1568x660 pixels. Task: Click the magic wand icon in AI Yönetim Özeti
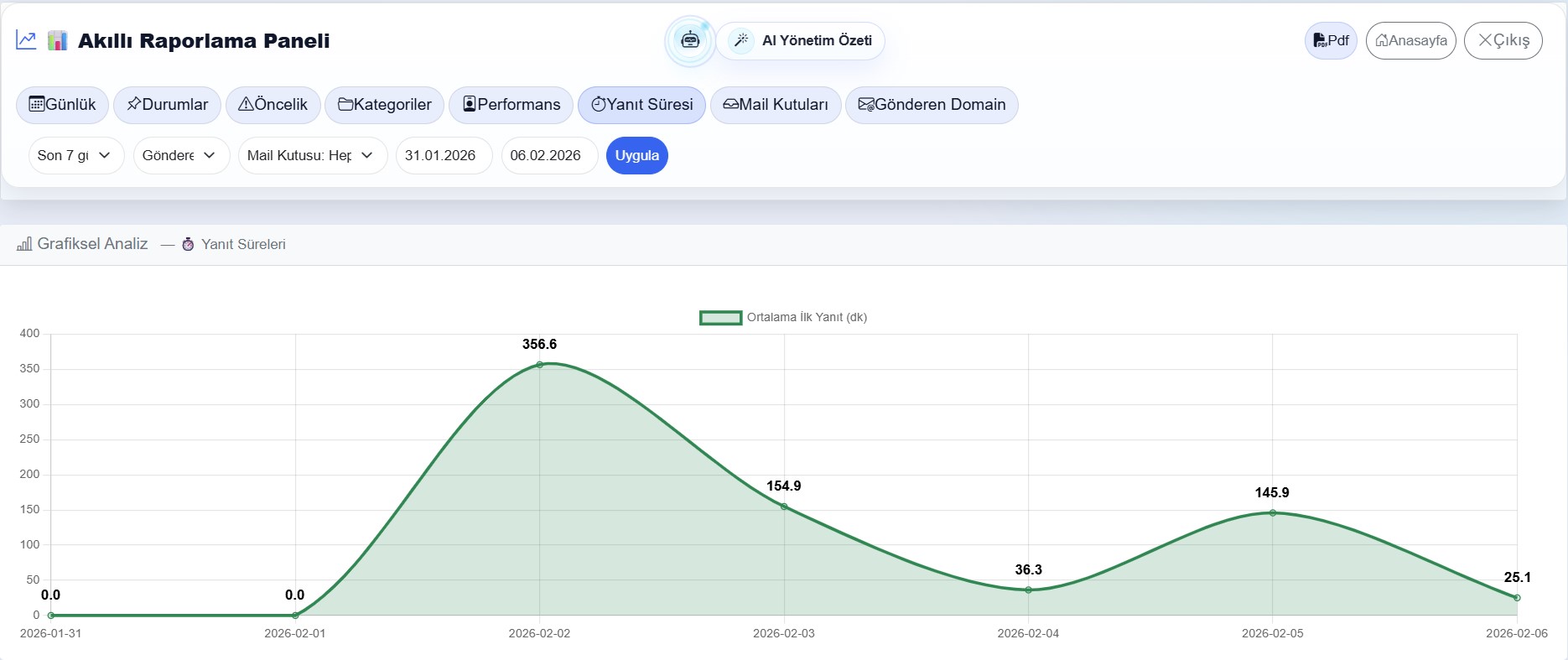[x=741, y=40]
